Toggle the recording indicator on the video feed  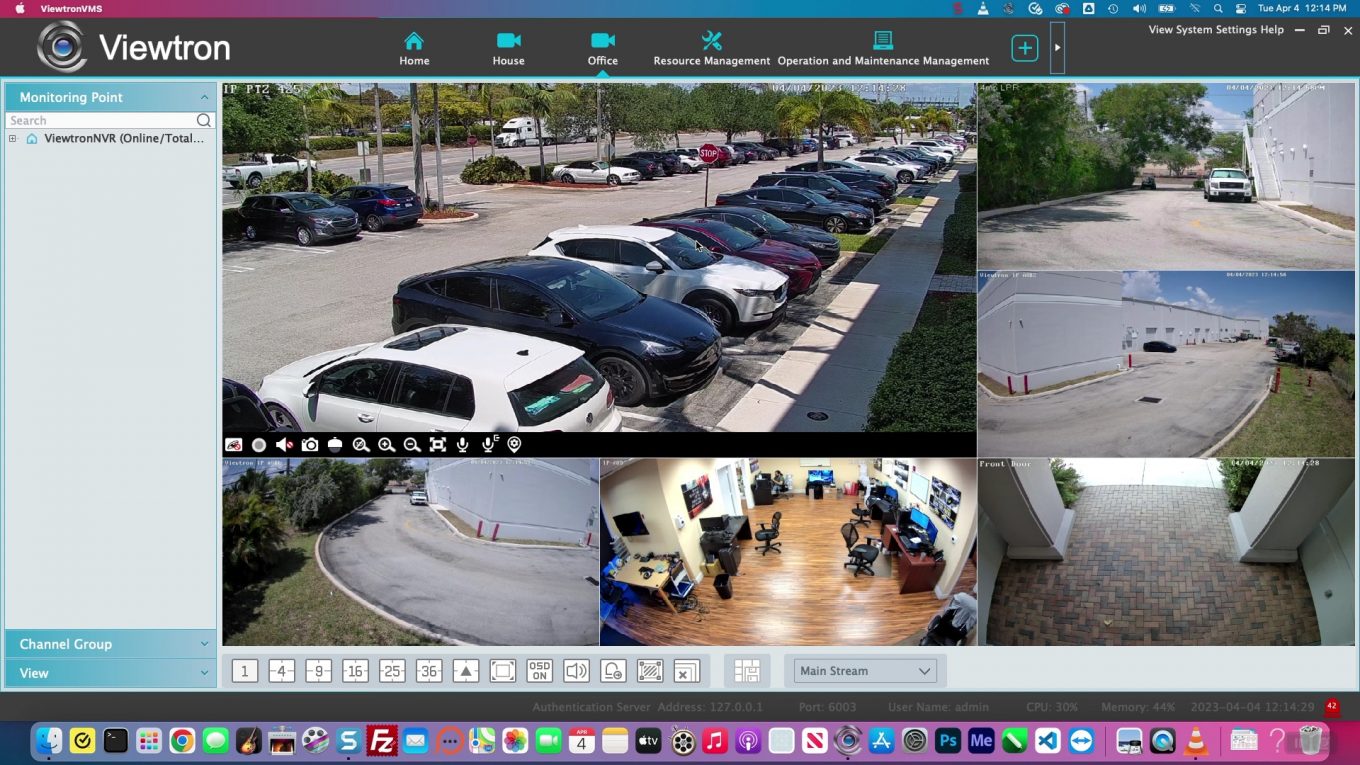tap(259, 445)
